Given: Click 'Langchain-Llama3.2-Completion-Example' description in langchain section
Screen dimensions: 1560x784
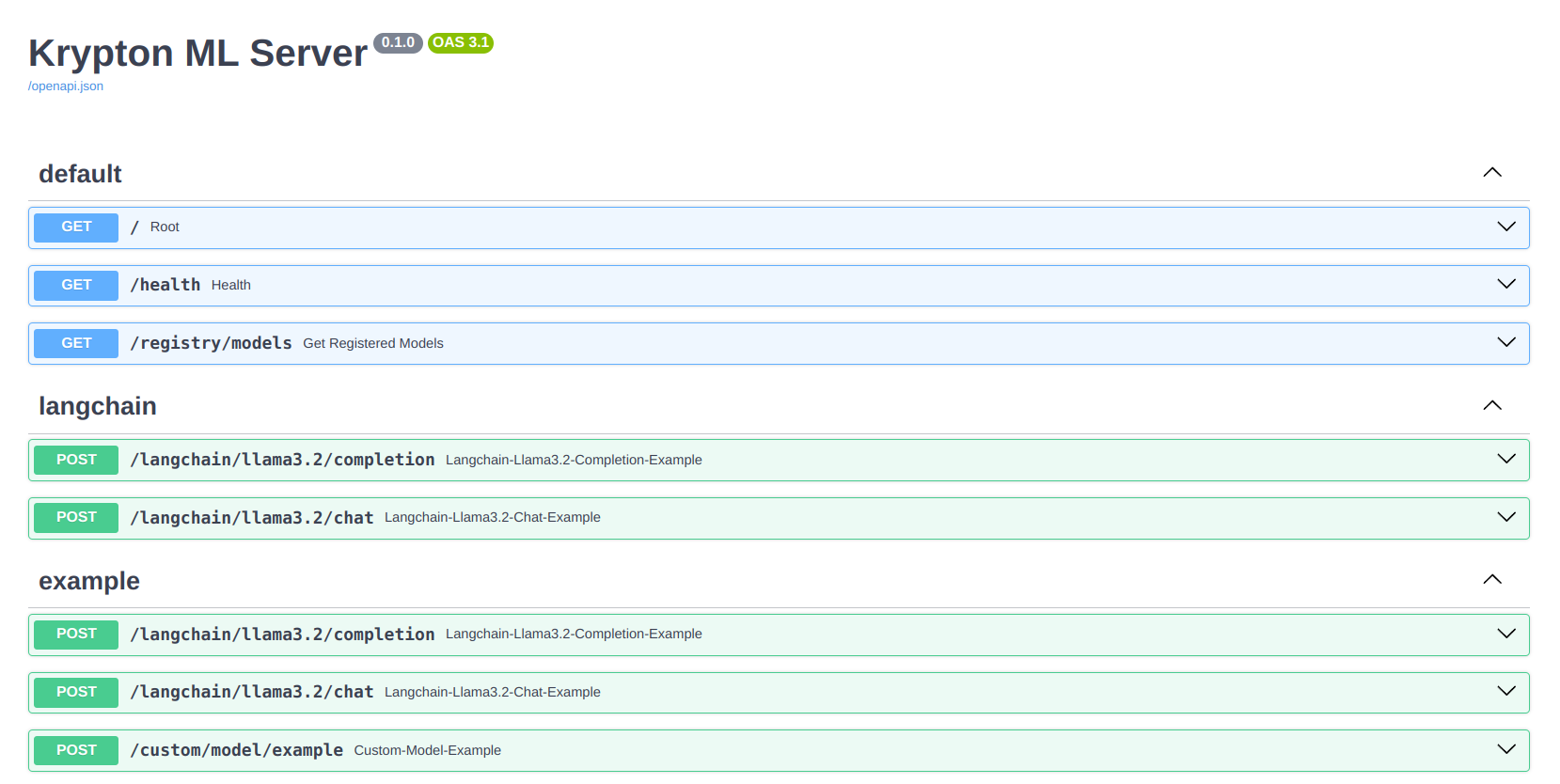Looking at the screenshot, I should 574,461.
